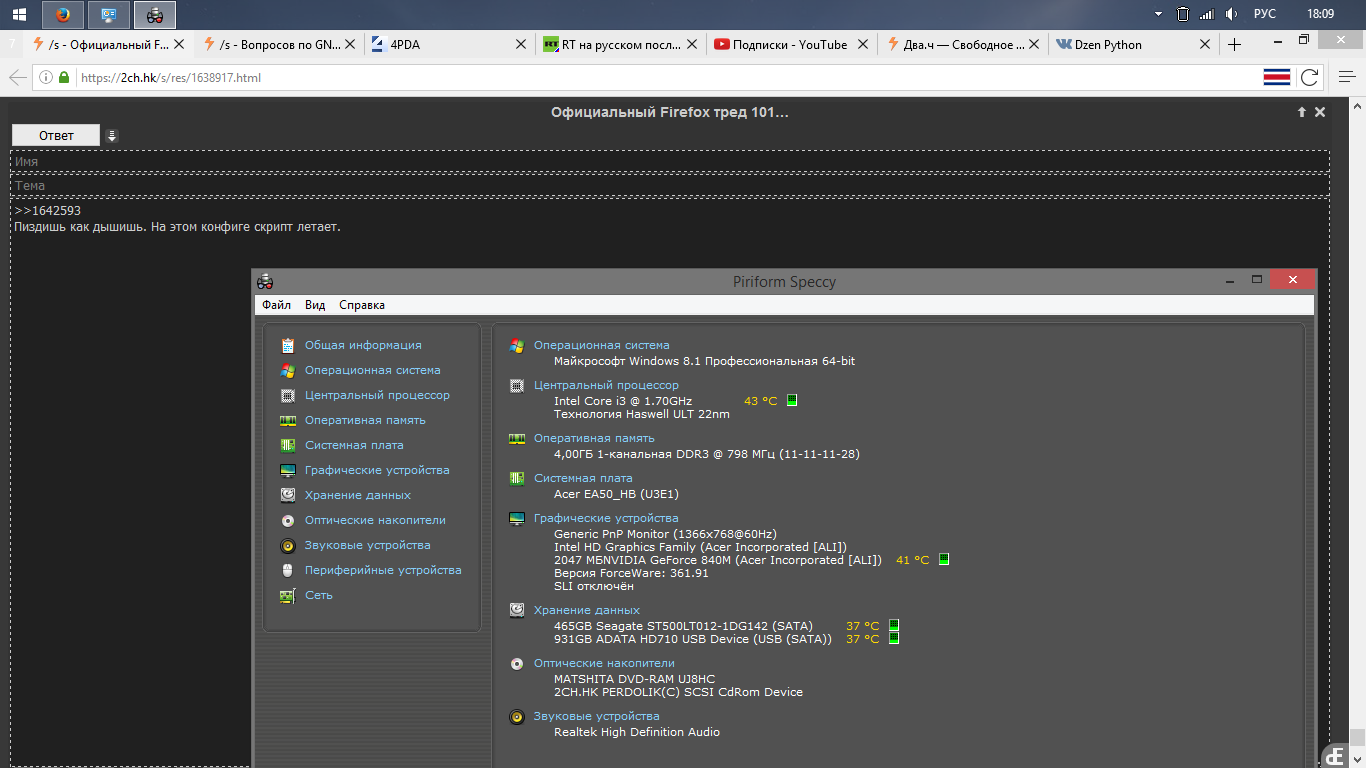
Task: Open a new Firefox tab
Action: (x=1235, y=44)
